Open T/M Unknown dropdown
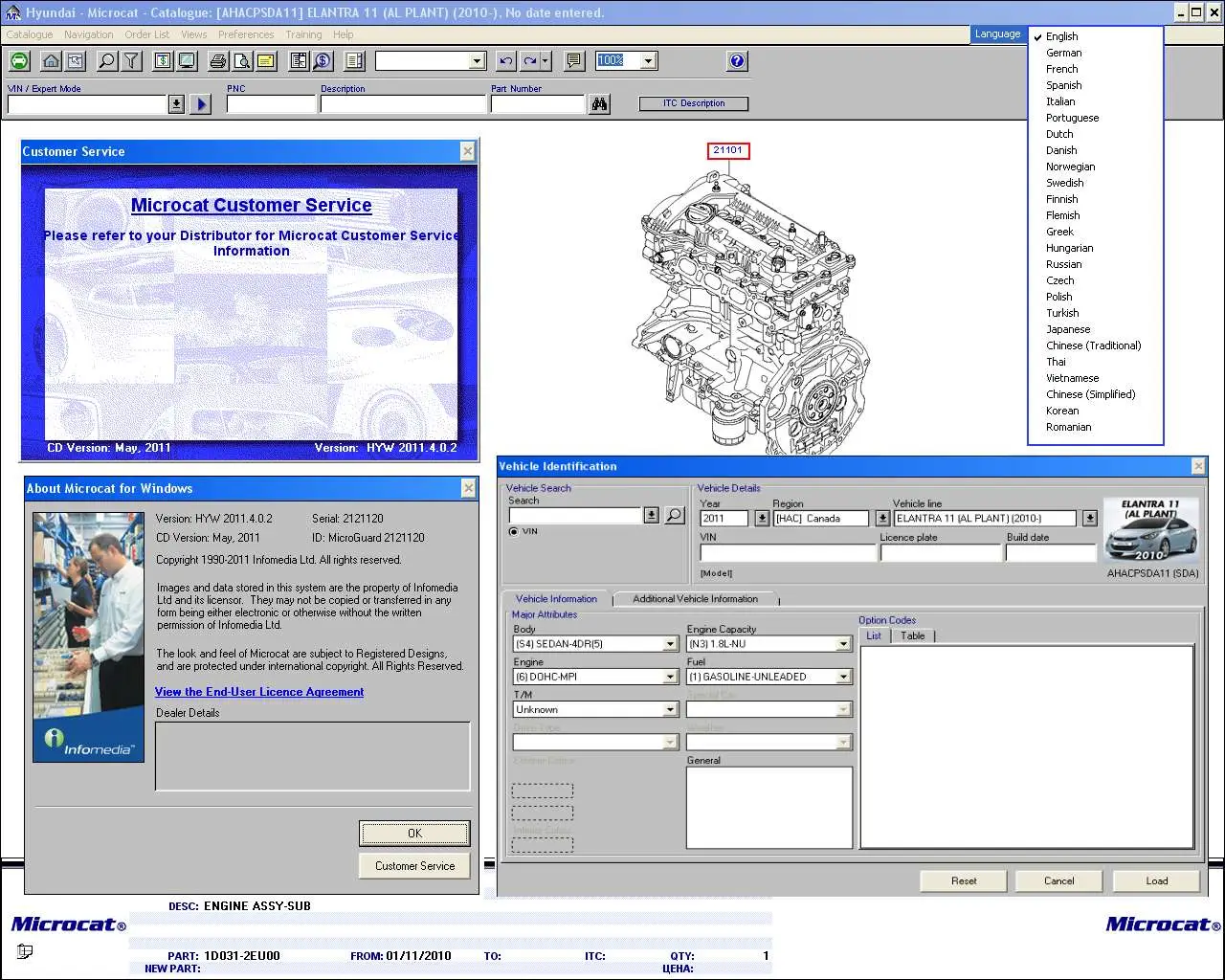The height and width of the screenshot is (980, 1225). click(x=671, y=709)
